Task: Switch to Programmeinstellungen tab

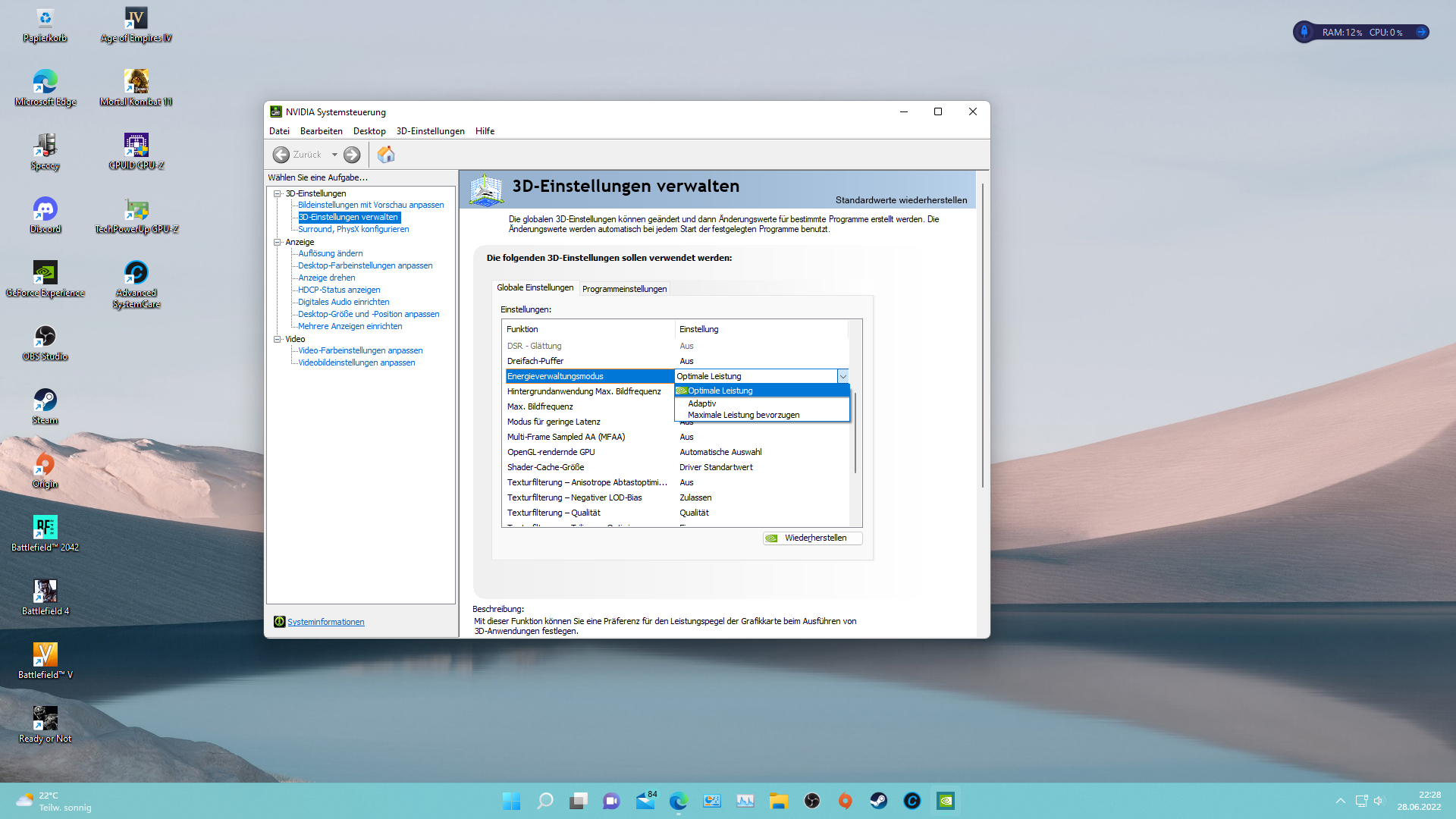Action: [x=625, y=289]
